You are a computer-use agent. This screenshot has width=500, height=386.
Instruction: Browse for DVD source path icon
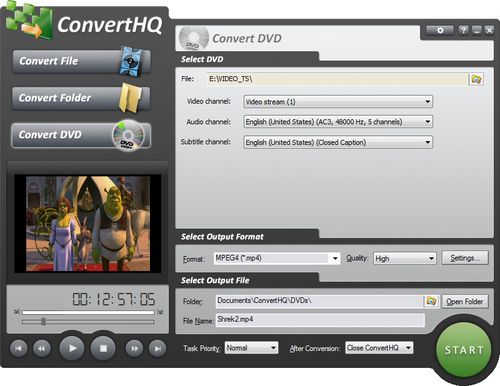coord(476,79)
